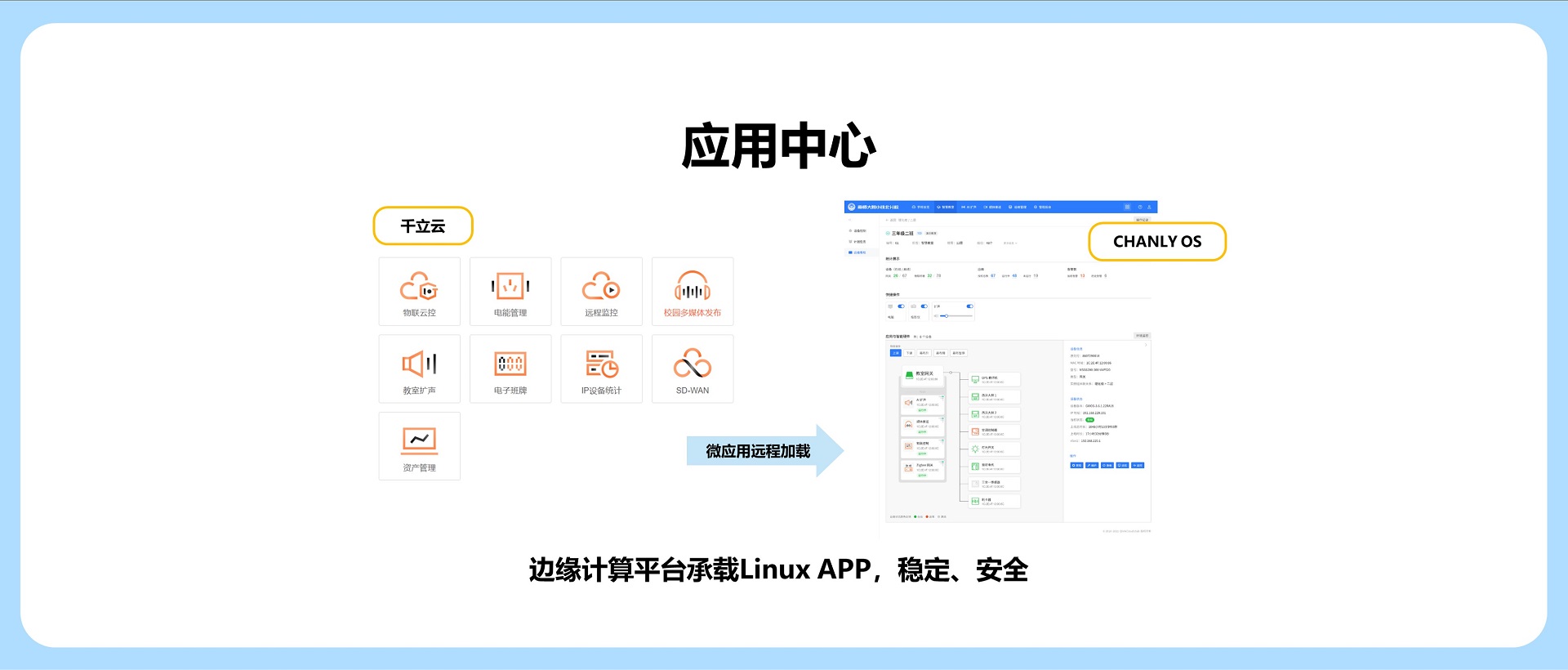Open the 物联云控 app tile

click(419, 291)
